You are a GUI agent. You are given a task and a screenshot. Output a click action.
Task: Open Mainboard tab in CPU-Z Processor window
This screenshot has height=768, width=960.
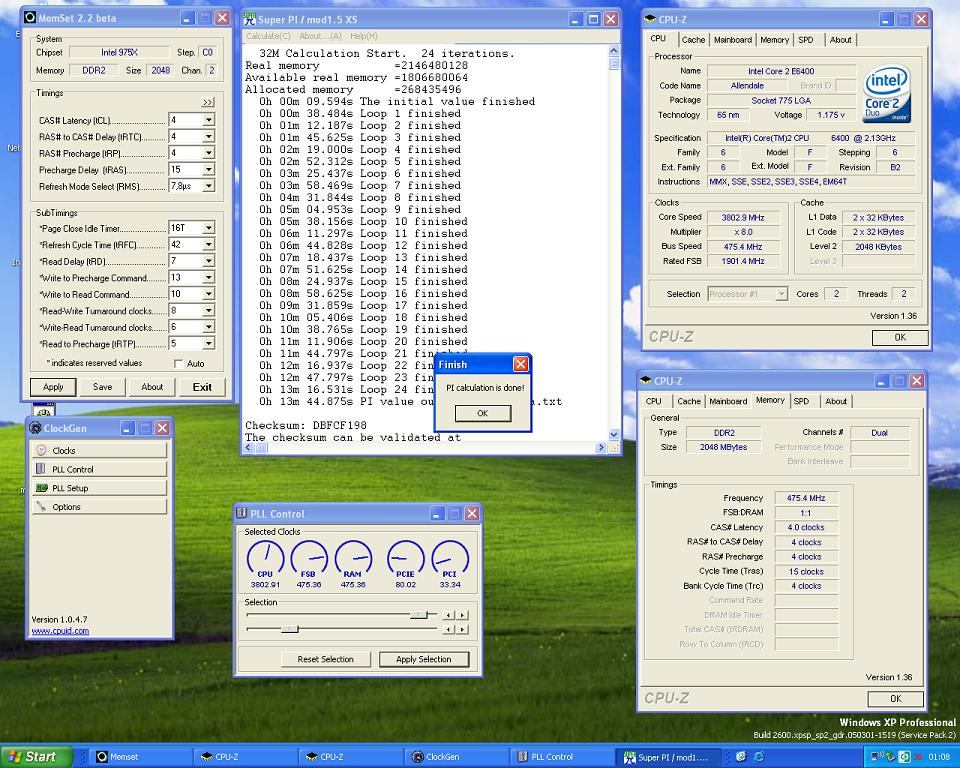[733, 40]
